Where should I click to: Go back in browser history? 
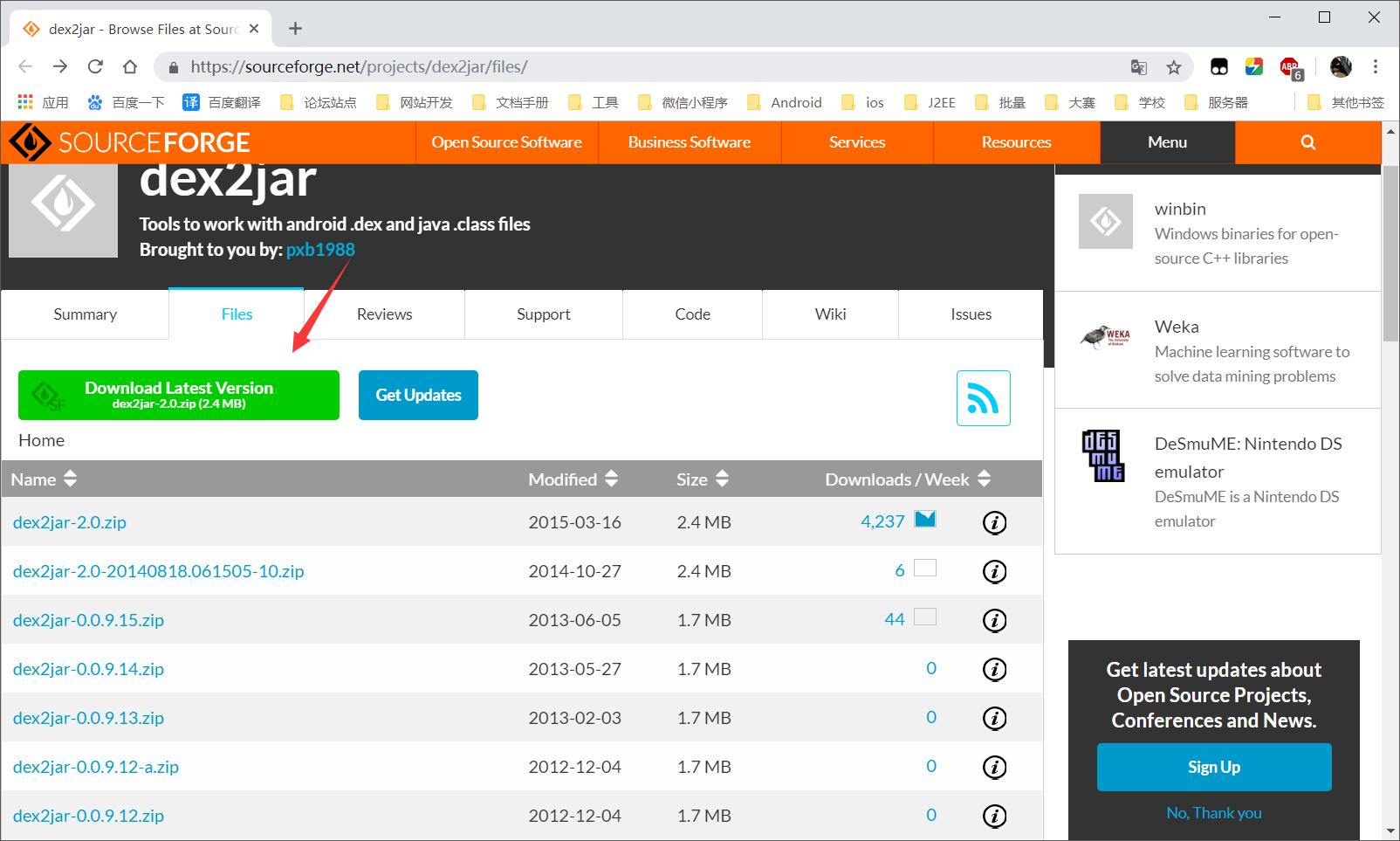click(x=25, y=66)
